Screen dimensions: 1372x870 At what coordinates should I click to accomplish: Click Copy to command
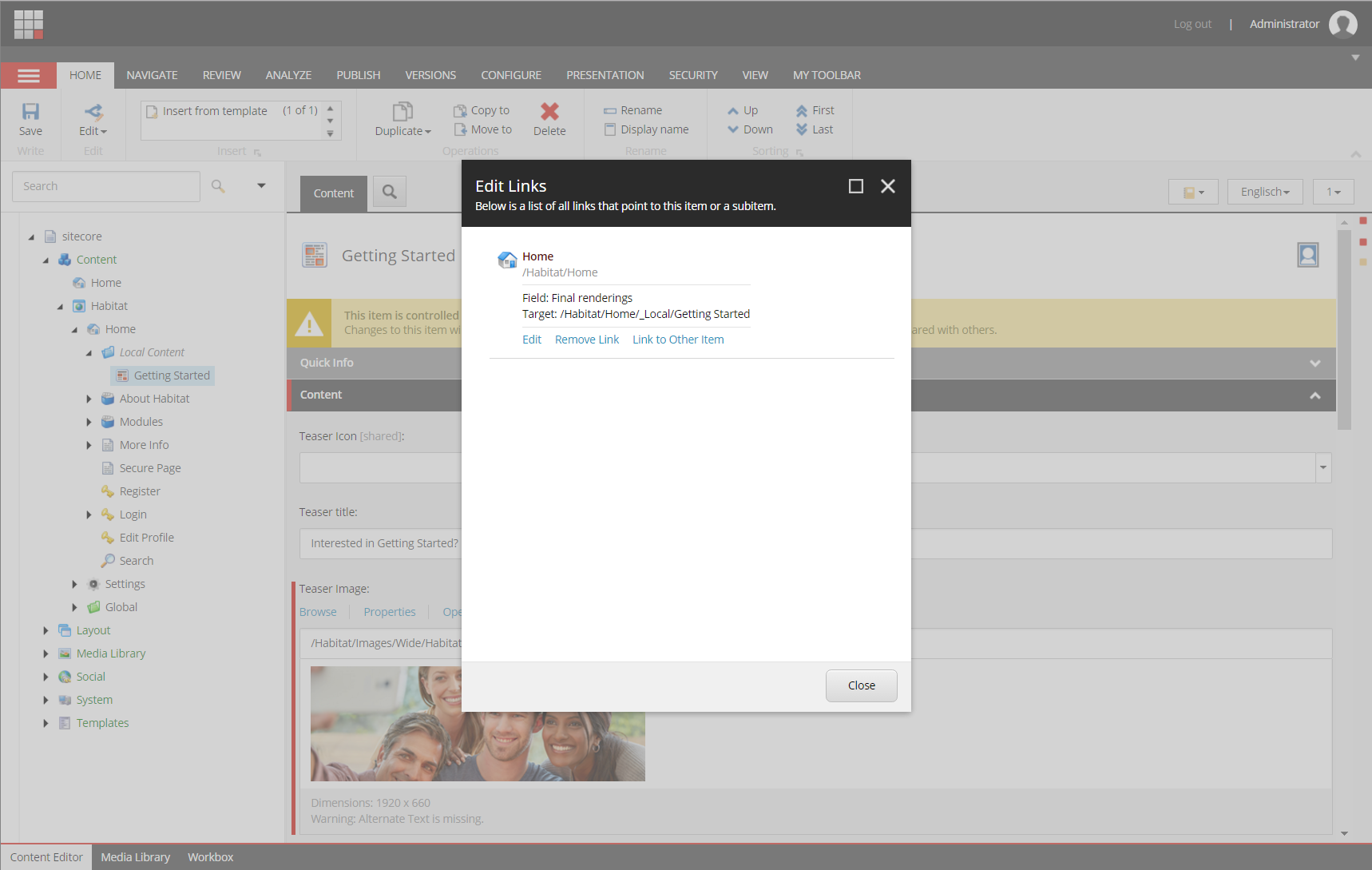482,110
